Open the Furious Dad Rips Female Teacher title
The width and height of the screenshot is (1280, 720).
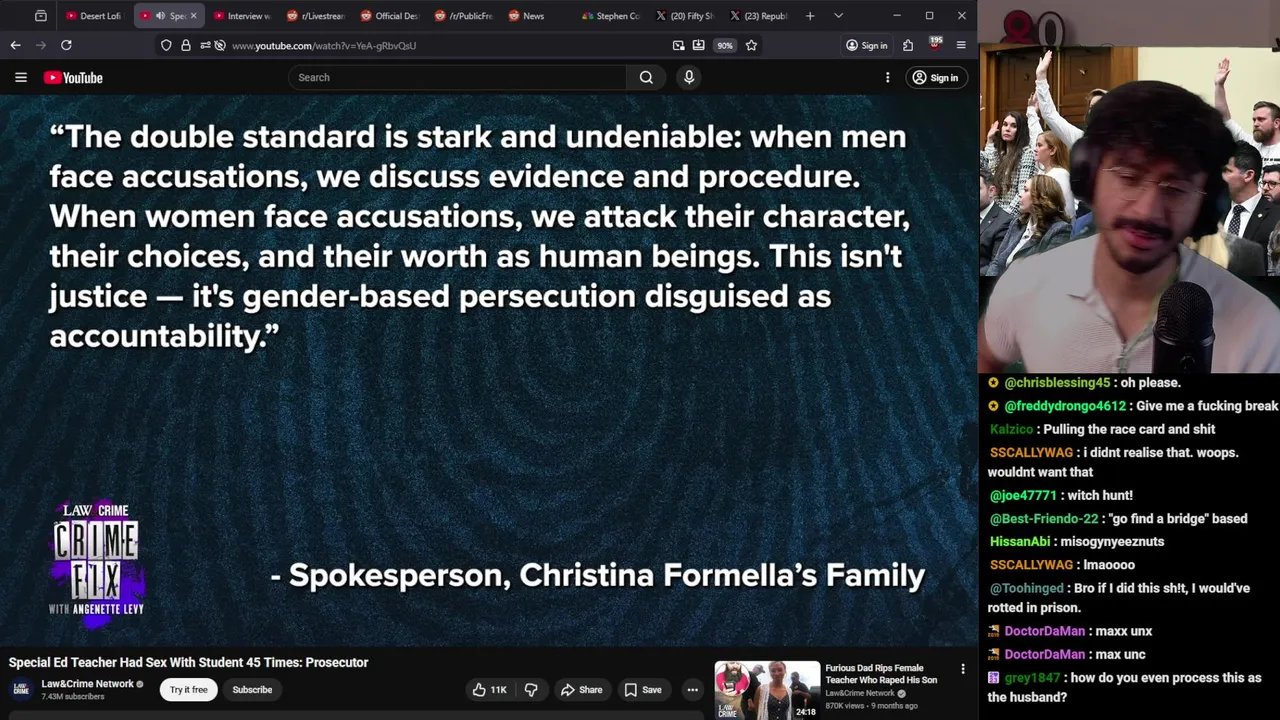pos(881,674)
